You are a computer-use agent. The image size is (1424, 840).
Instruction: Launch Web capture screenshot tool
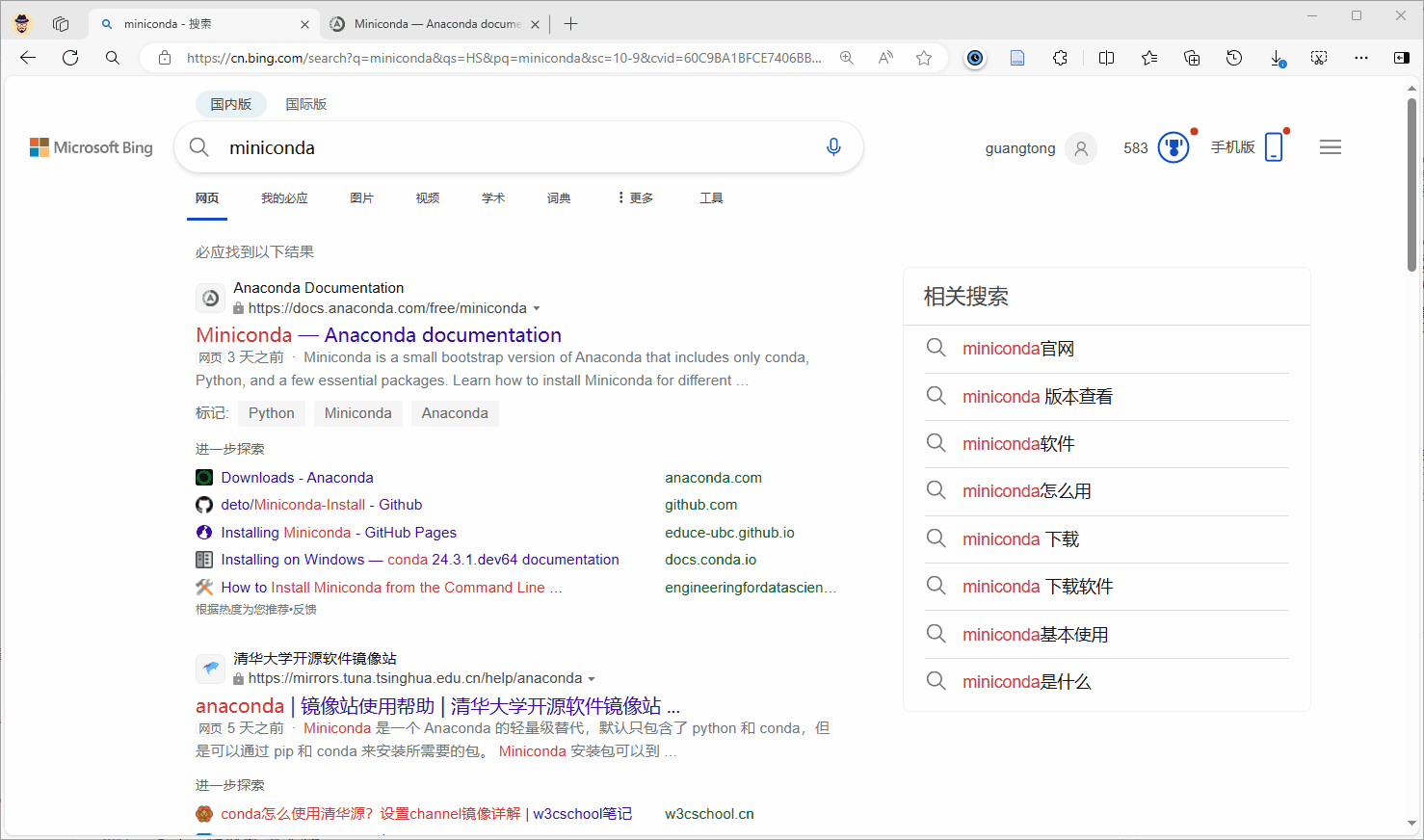(x=1319, y=58)
